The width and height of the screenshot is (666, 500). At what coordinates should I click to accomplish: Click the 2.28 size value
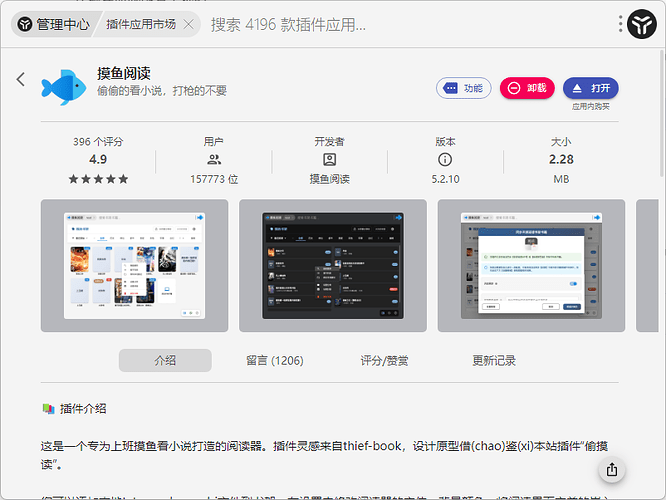point(561,159)
